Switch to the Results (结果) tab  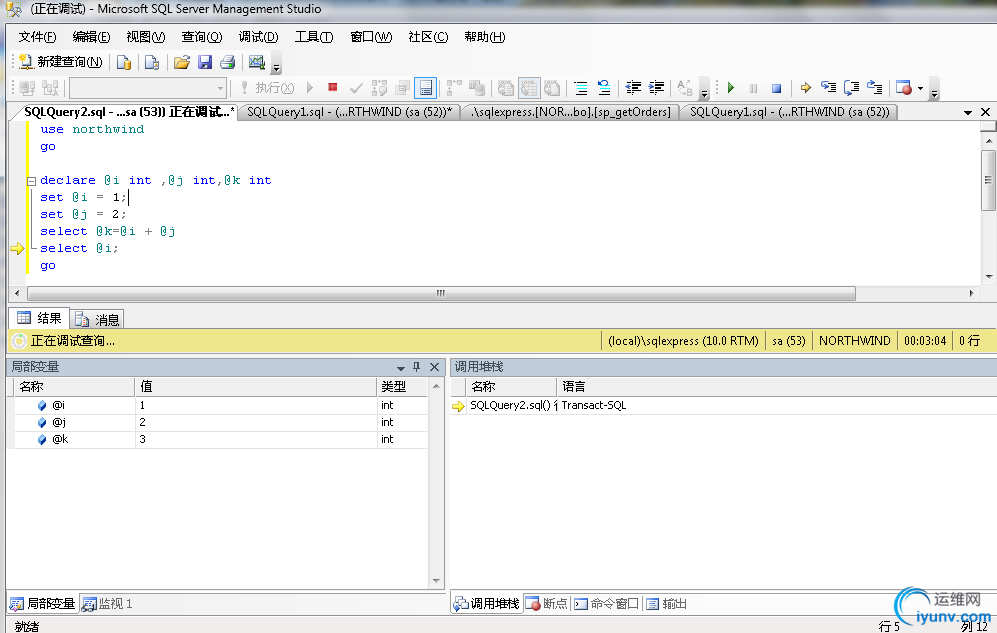[39, 318]
